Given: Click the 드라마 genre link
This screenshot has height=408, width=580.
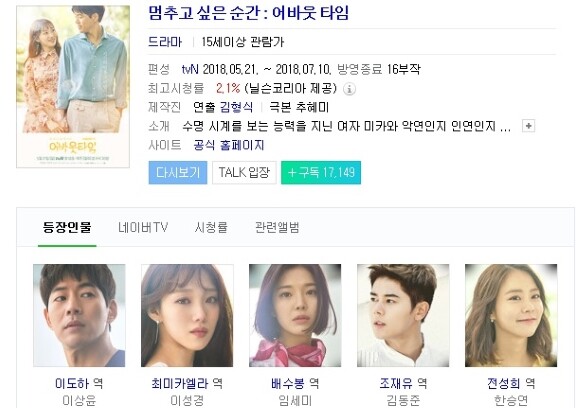Looking at the screenshot, I should (165, 42).
